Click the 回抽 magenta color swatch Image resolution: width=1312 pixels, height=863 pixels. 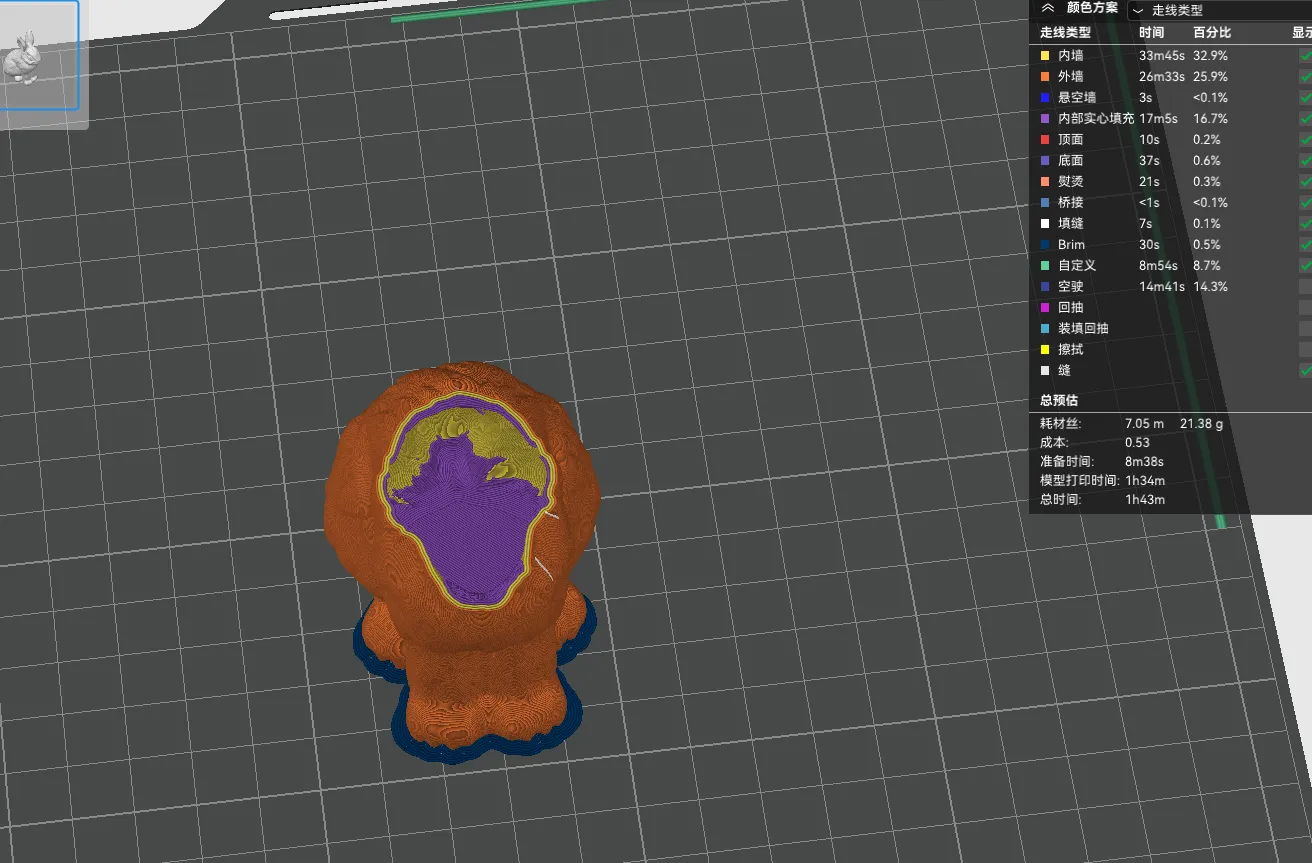pyautogui.click(x=1046, y=308)
